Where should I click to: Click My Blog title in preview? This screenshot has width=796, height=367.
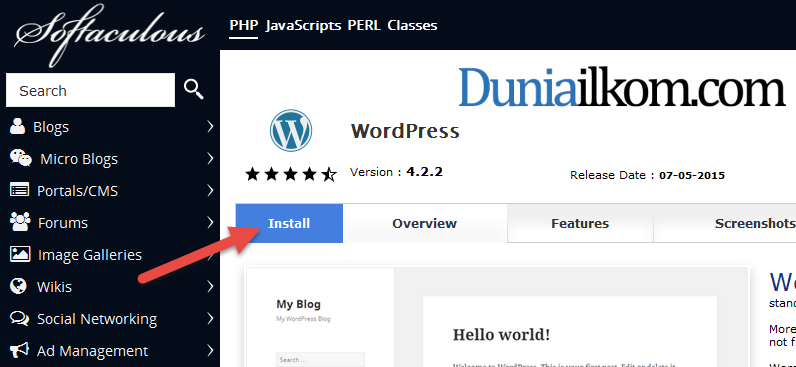pyautogui.click(x=298, y=304)
